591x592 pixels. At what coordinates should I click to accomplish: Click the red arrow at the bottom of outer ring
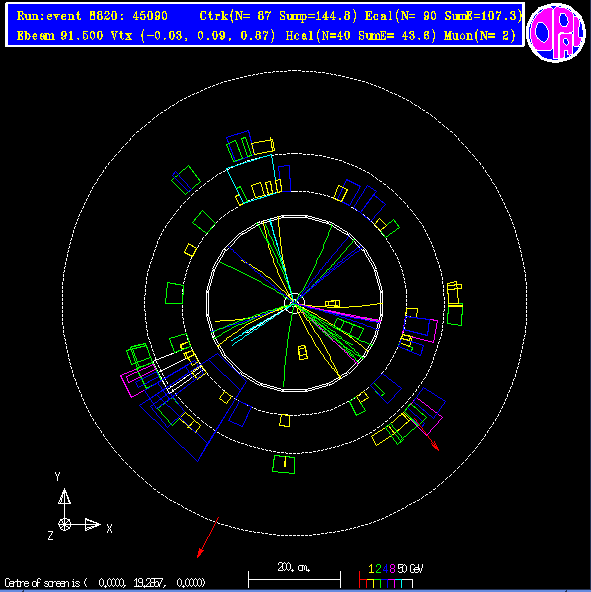[x=208, y=538]
